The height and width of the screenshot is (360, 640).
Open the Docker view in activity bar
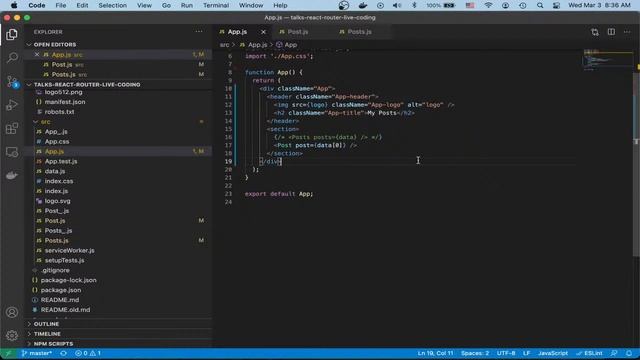click(12, 176)
